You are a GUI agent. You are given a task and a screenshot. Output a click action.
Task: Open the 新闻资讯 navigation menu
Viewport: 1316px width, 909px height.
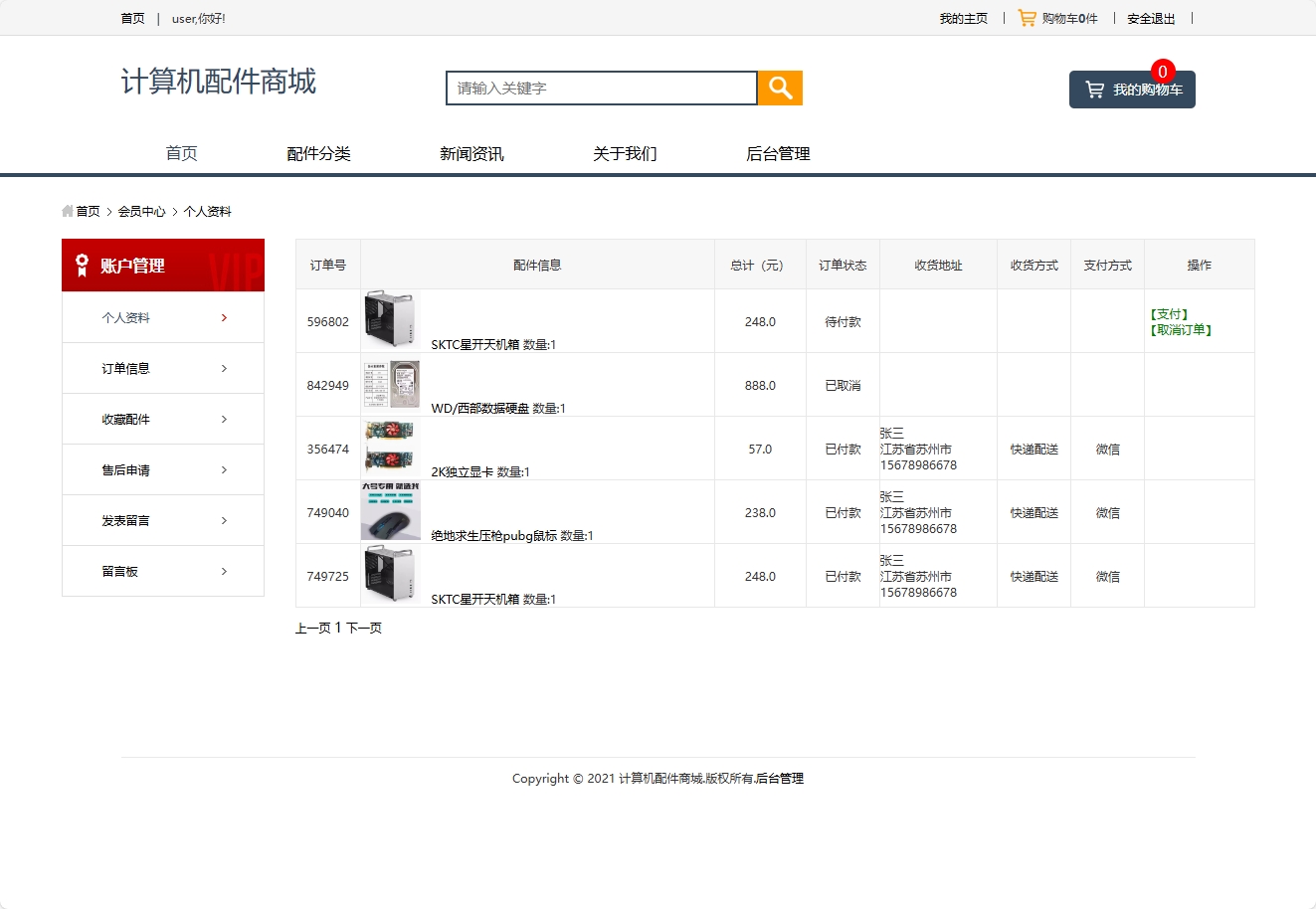pos(471,153)
